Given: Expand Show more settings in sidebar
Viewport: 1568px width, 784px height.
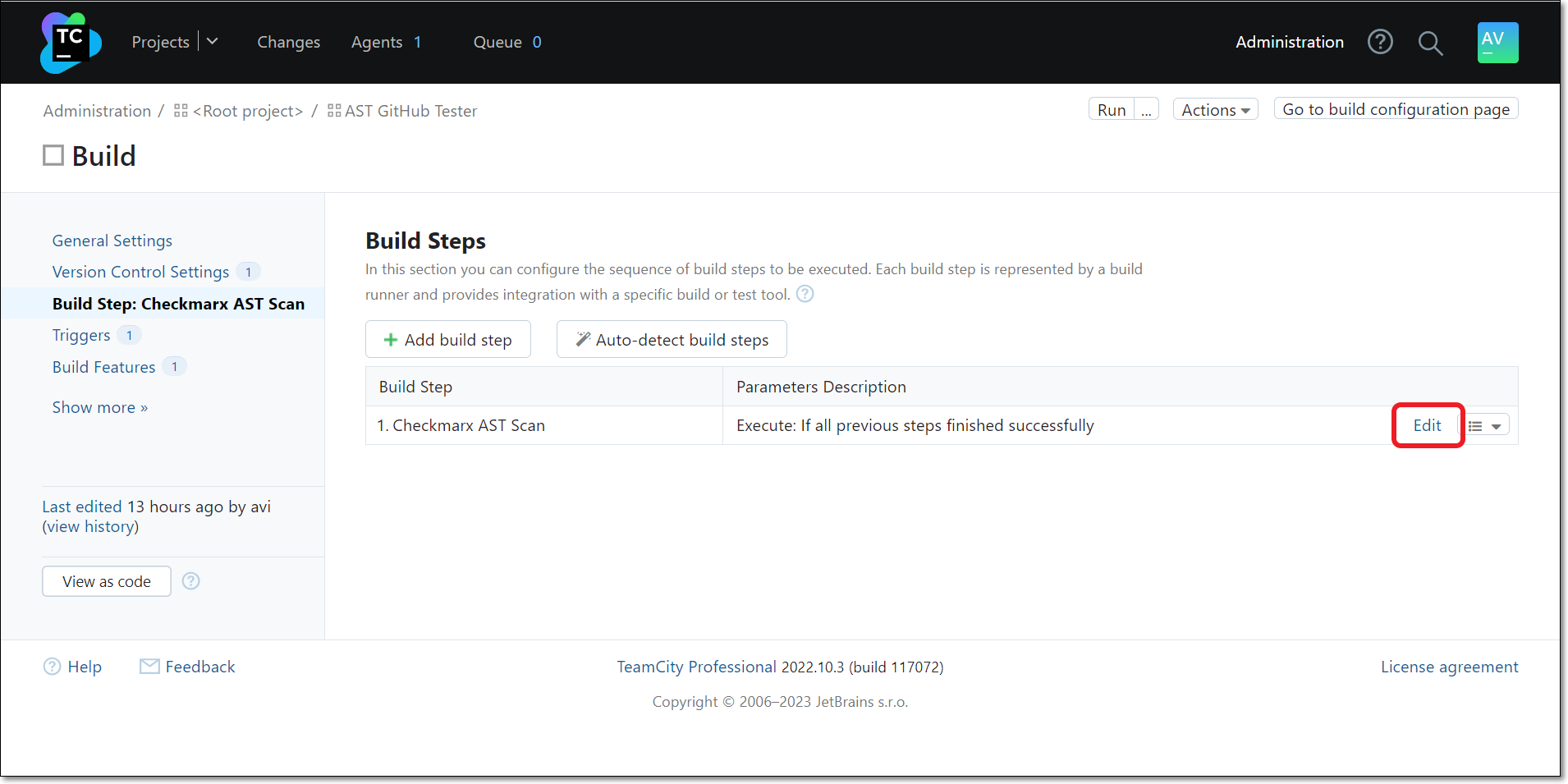Looking at the screenshot, I should (x=100, y=407).
